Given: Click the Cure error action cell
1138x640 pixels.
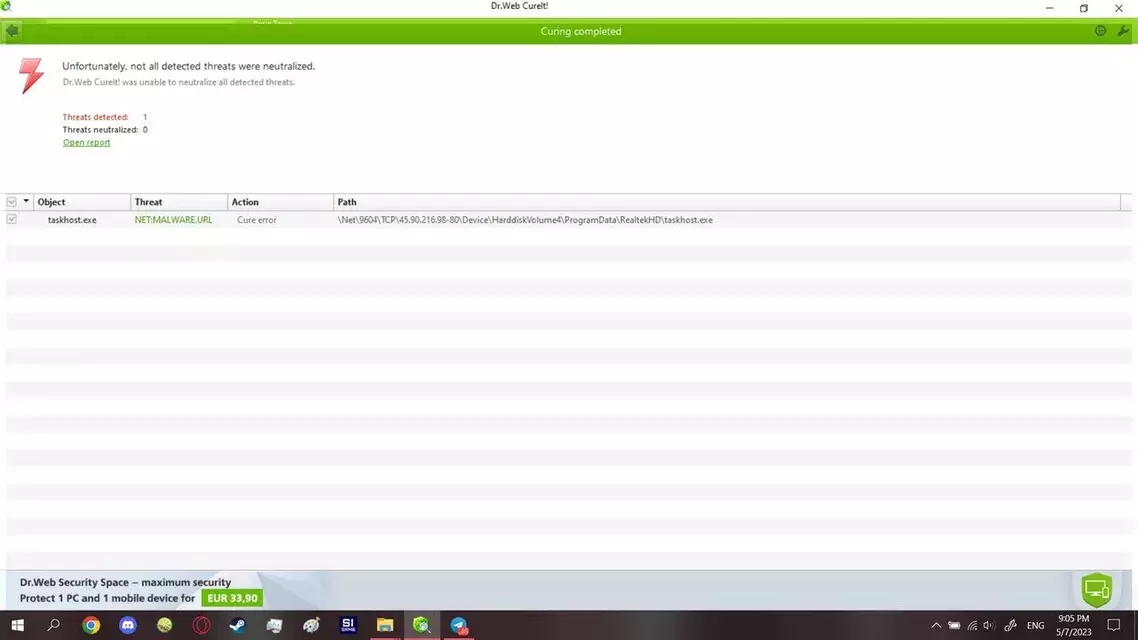Looking at the screenshot, I should [x=256, y=220].
